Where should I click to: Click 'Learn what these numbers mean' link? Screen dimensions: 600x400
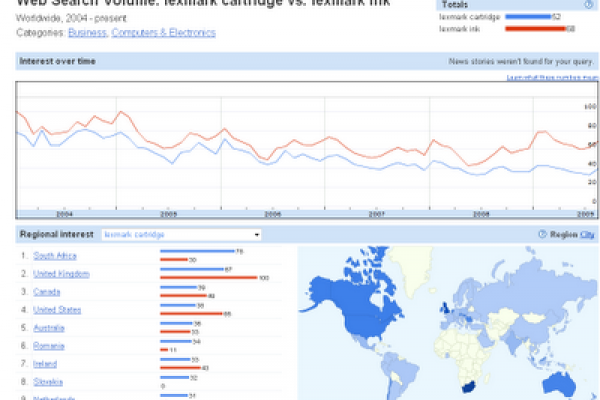coord(551,77)
